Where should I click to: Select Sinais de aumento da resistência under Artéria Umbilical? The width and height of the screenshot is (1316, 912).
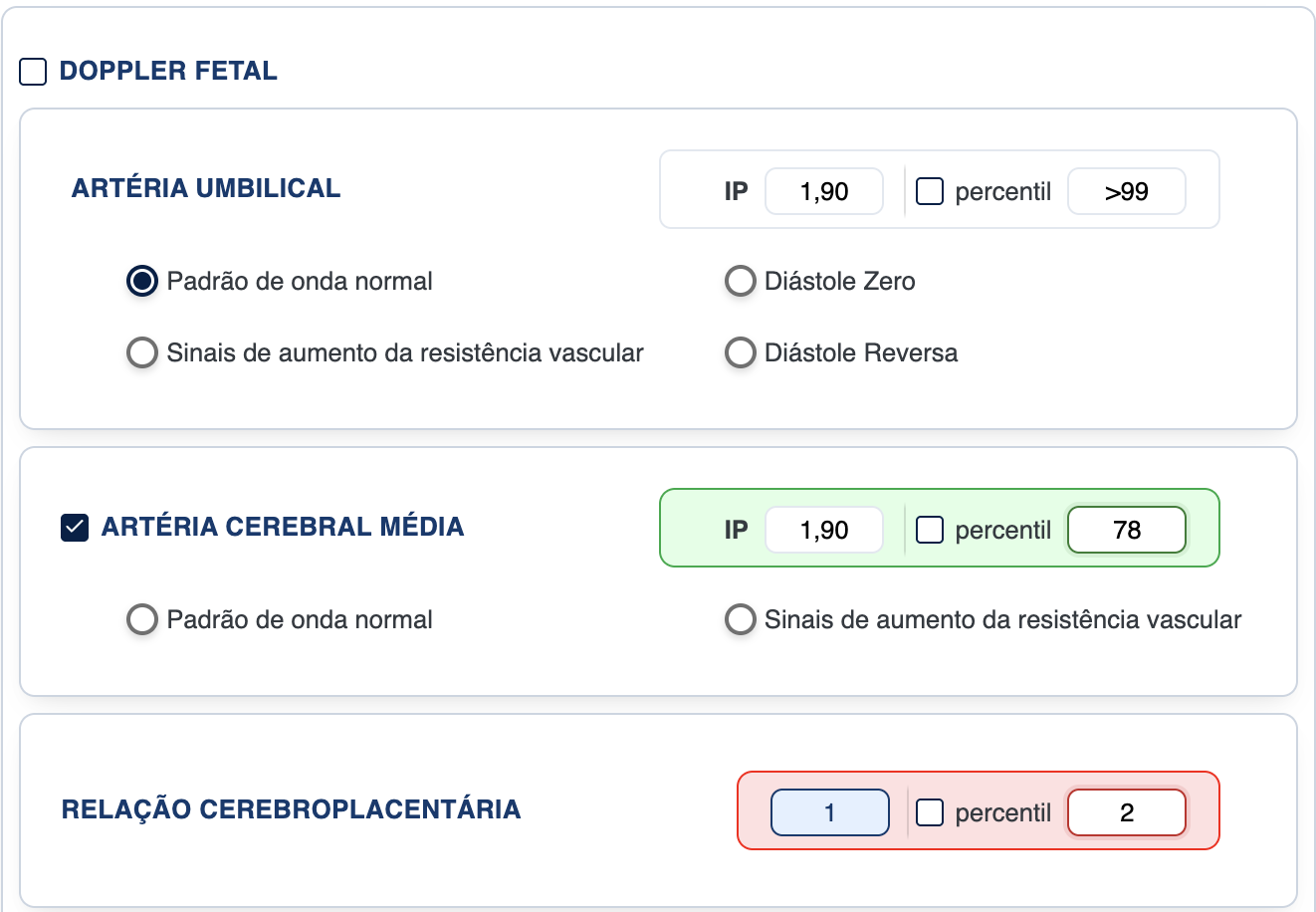(x=142, y=352)
